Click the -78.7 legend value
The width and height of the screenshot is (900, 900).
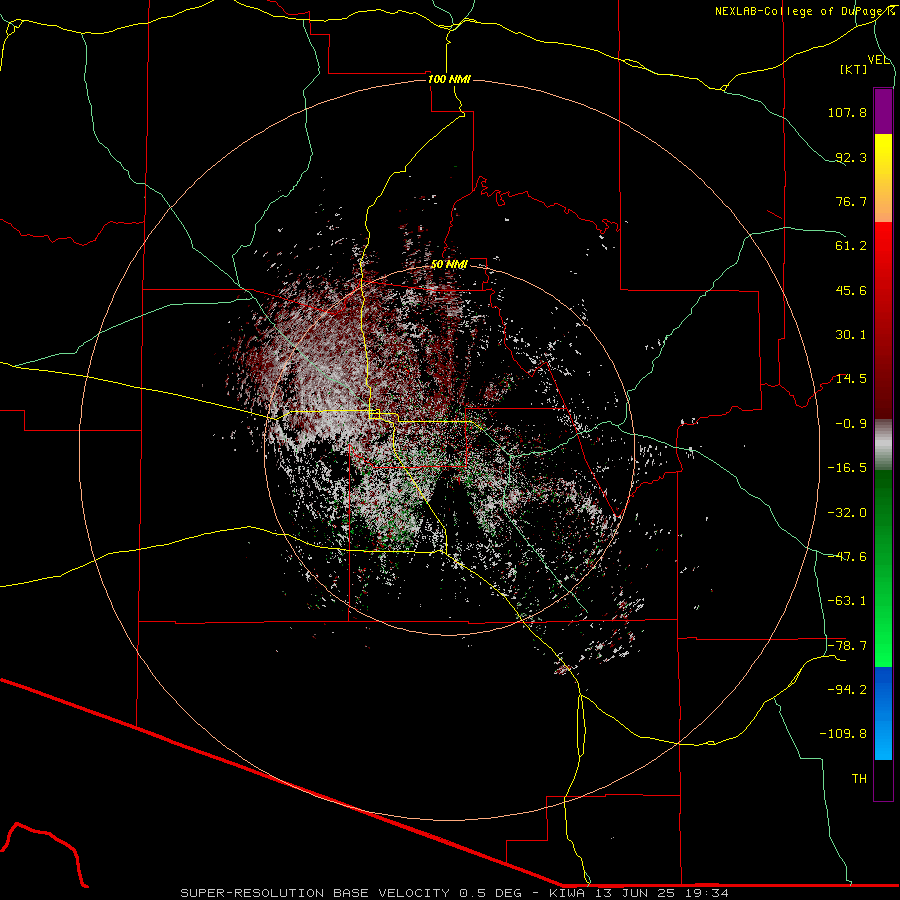pyautogui.click(x=847, y=646)
